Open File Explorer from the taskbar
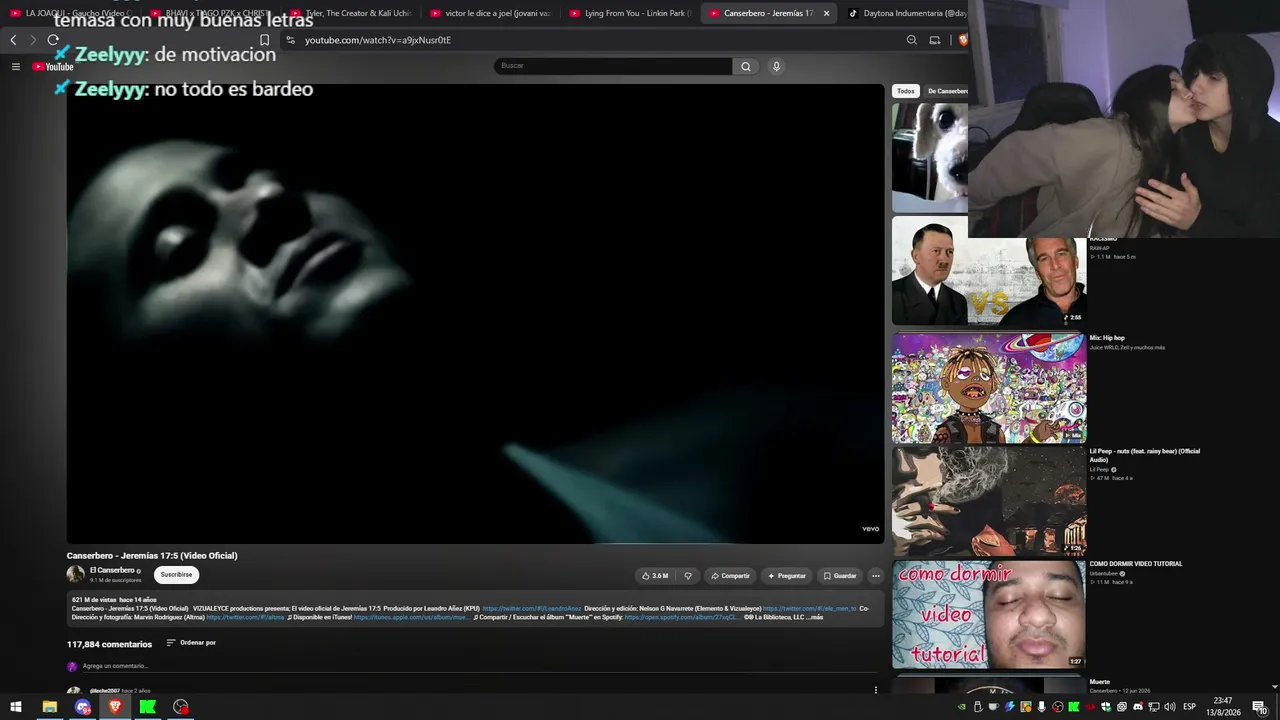The width and height of the screenshot is (1280, 720). coord(49,707)
